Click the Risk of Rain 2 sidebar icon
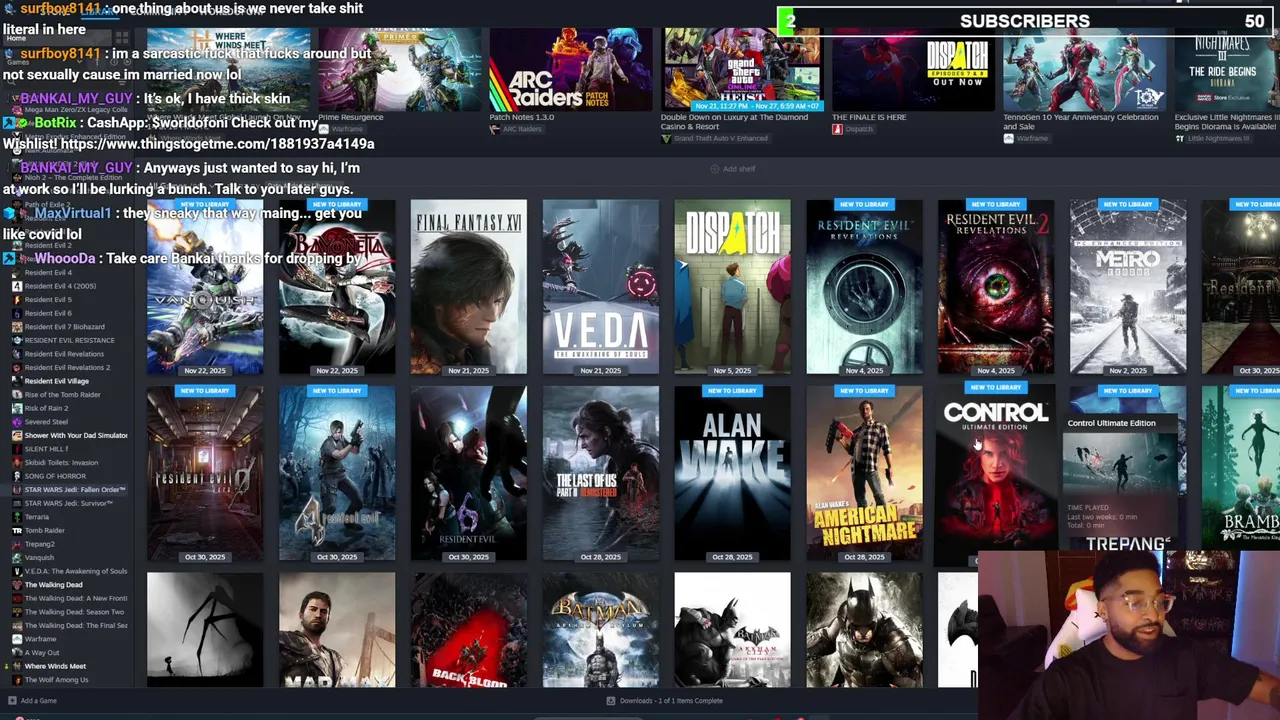Viewport: 1280px width, 720px height. coord(17,408)
